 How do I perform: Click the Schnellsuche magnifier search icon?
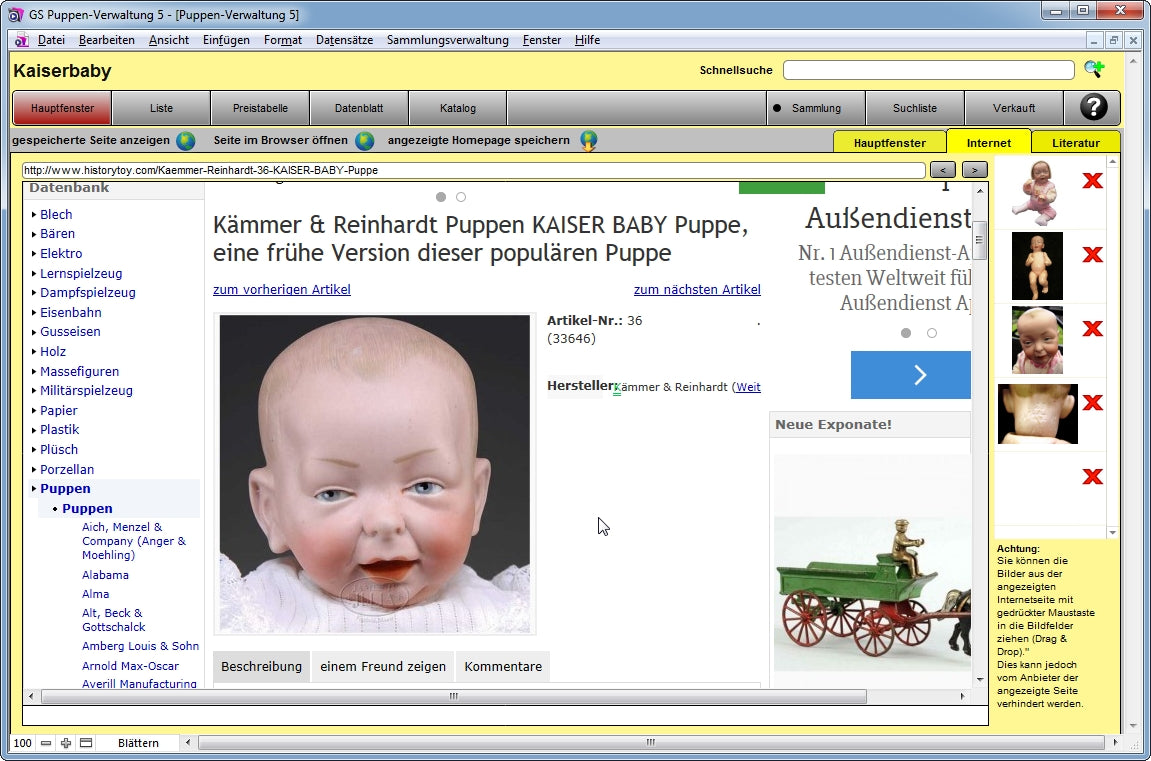click(x=1094, y=70)
